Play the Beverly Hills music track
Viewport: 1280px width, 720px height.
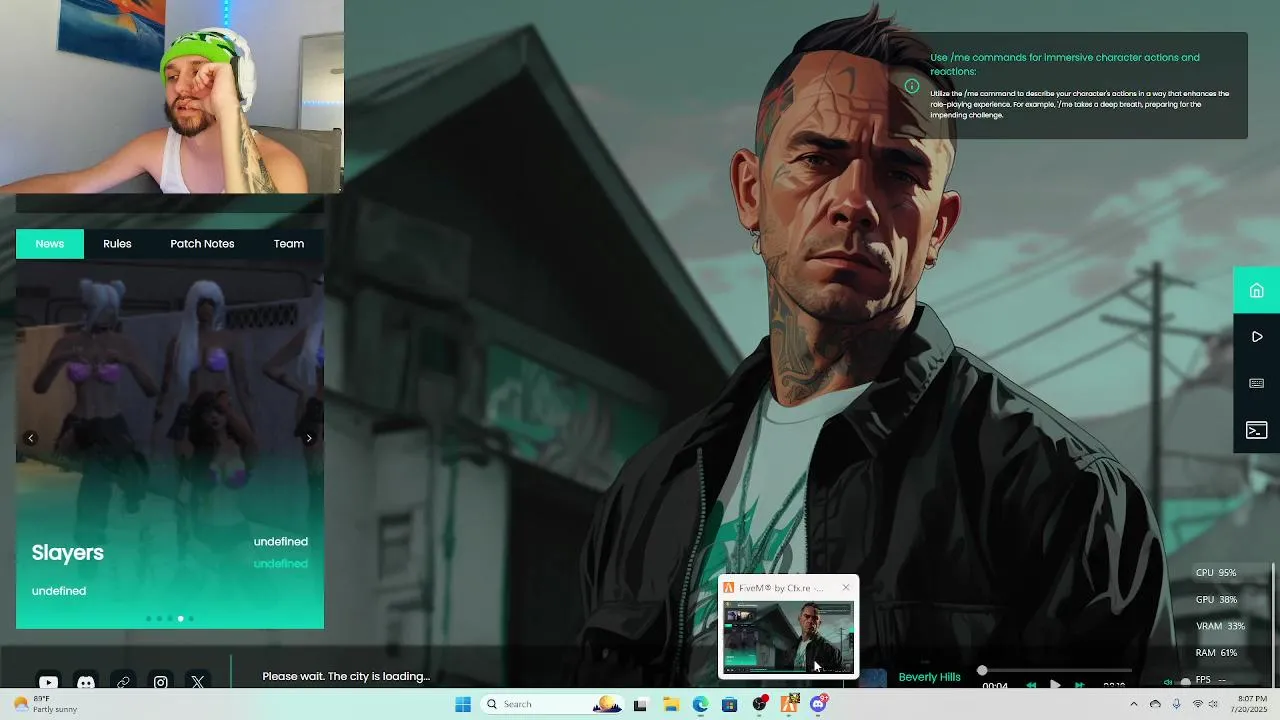pyautogui.click(x=1054, y=685)
